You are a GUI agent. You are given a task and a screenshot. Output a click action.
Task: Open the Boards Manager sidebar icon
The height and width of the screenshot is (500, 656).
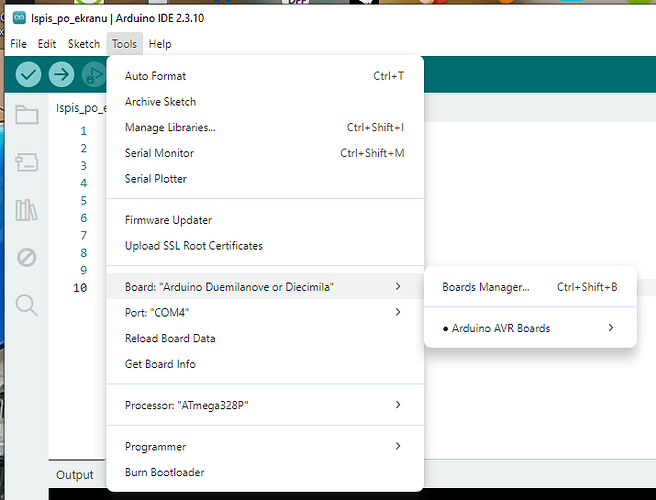click(x=27, y=162)
